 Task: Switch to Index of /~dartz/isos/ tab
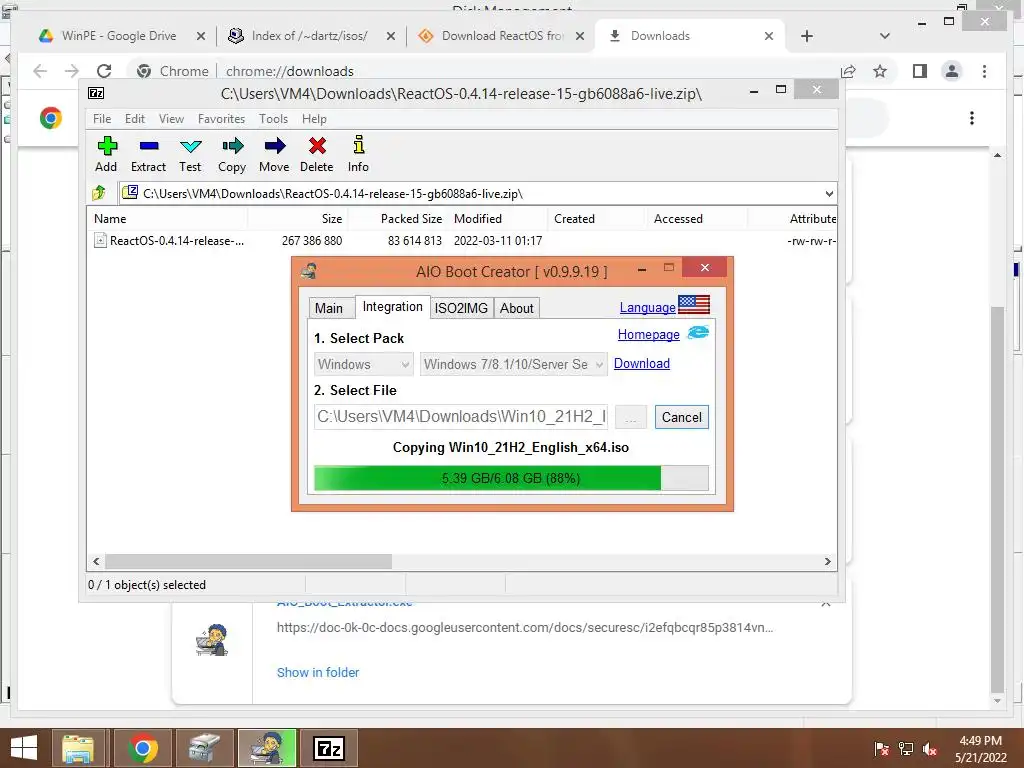pos(310,36)
